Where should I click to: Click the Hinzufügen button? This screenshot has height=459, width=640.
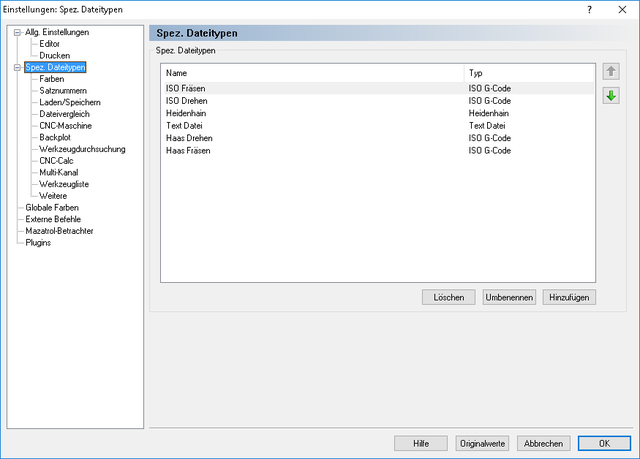click(569, 297)
